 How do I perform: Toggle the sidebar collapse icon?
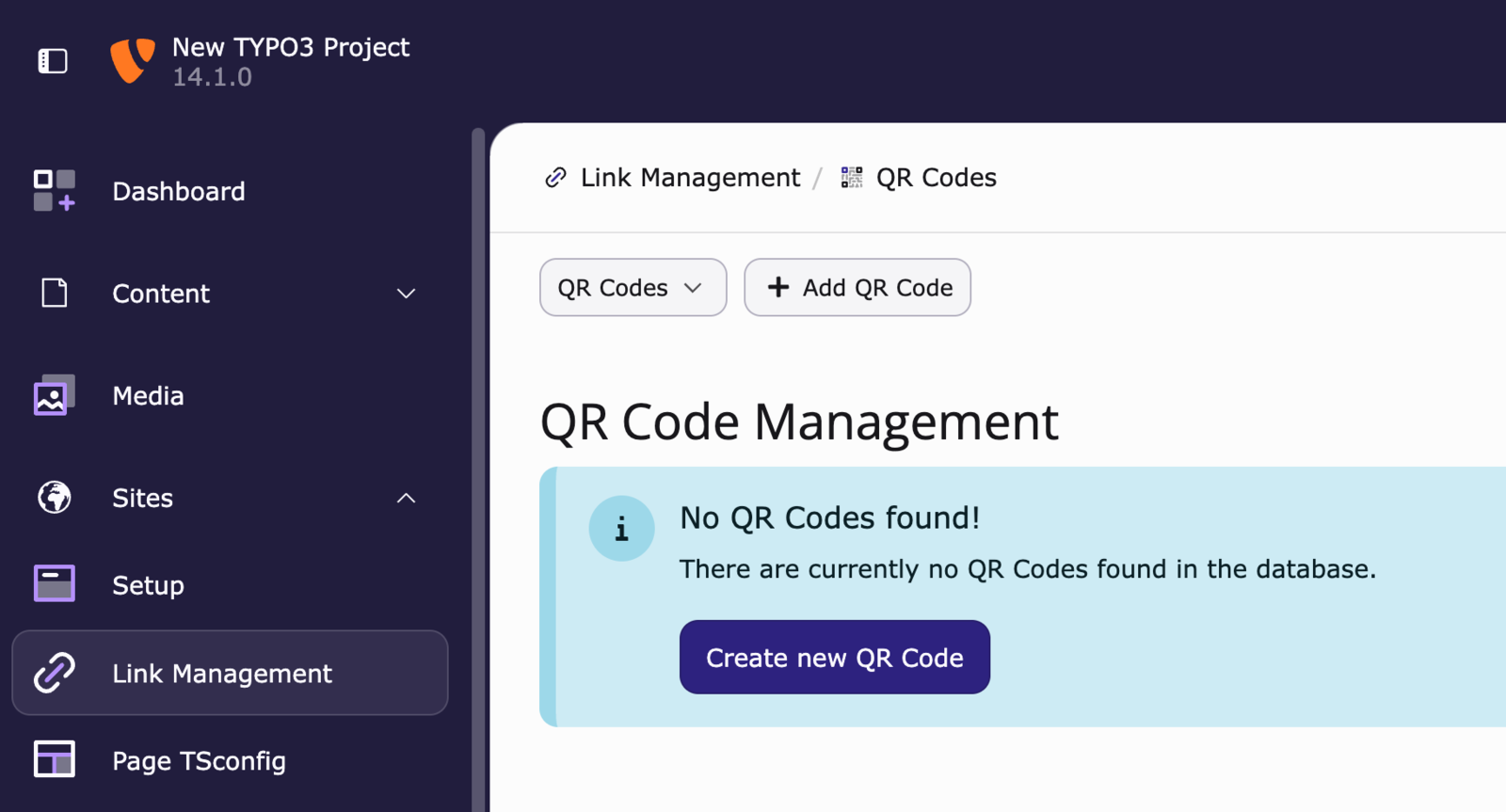click(53, 61)
